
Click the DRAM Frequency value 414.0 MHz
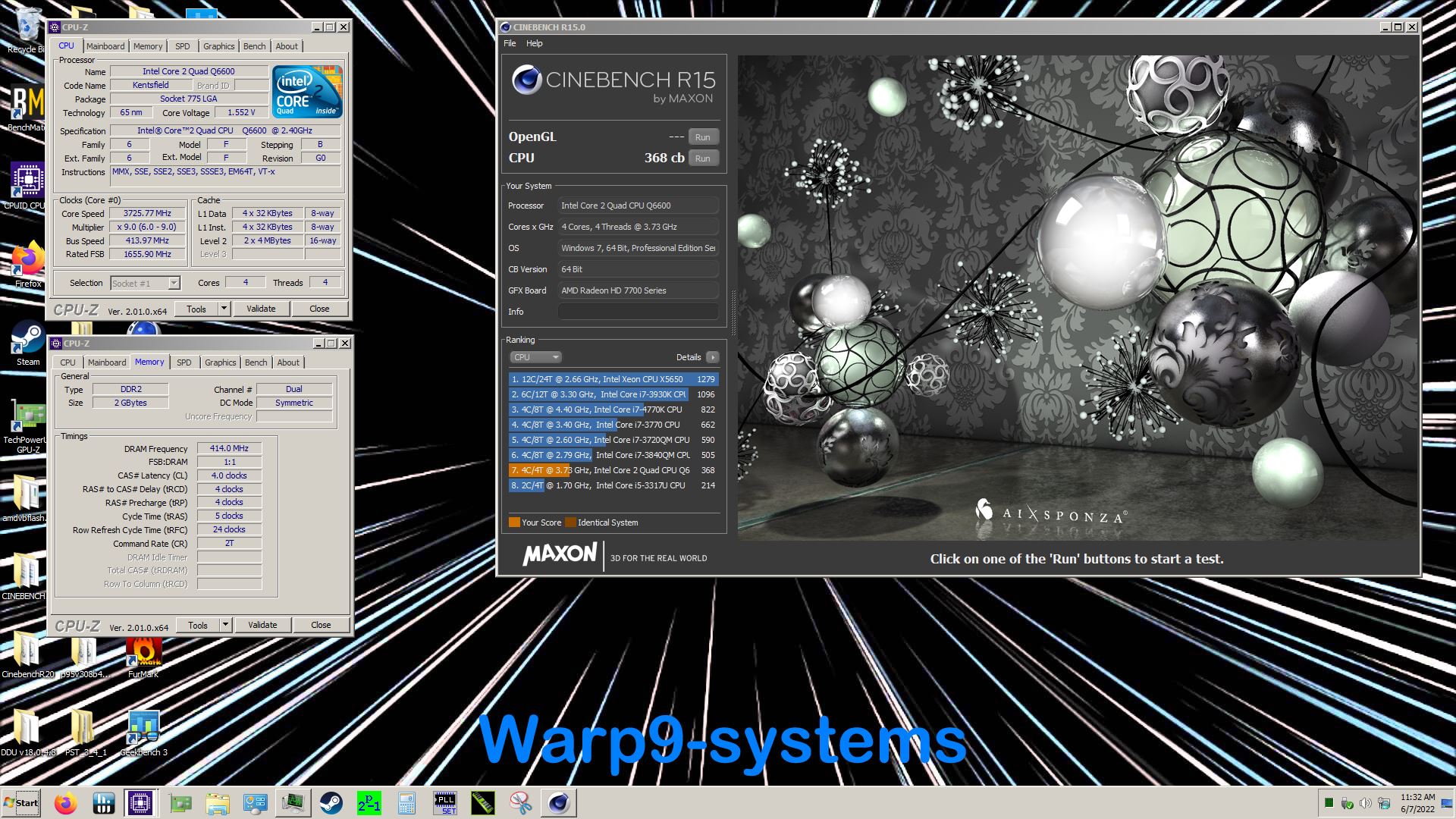[x=229, y=449]
